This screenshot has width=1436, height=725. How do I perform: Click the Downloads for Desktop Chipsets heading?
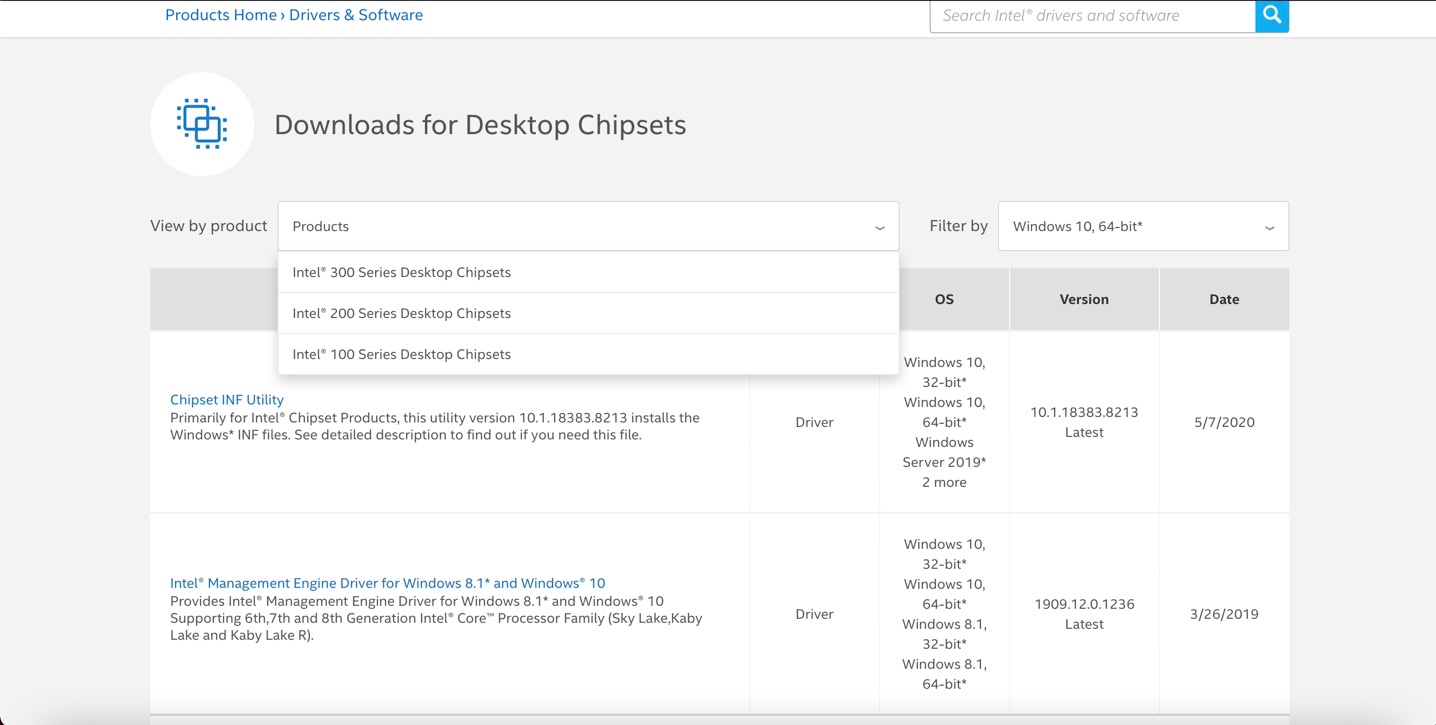(x=480, y=125)
